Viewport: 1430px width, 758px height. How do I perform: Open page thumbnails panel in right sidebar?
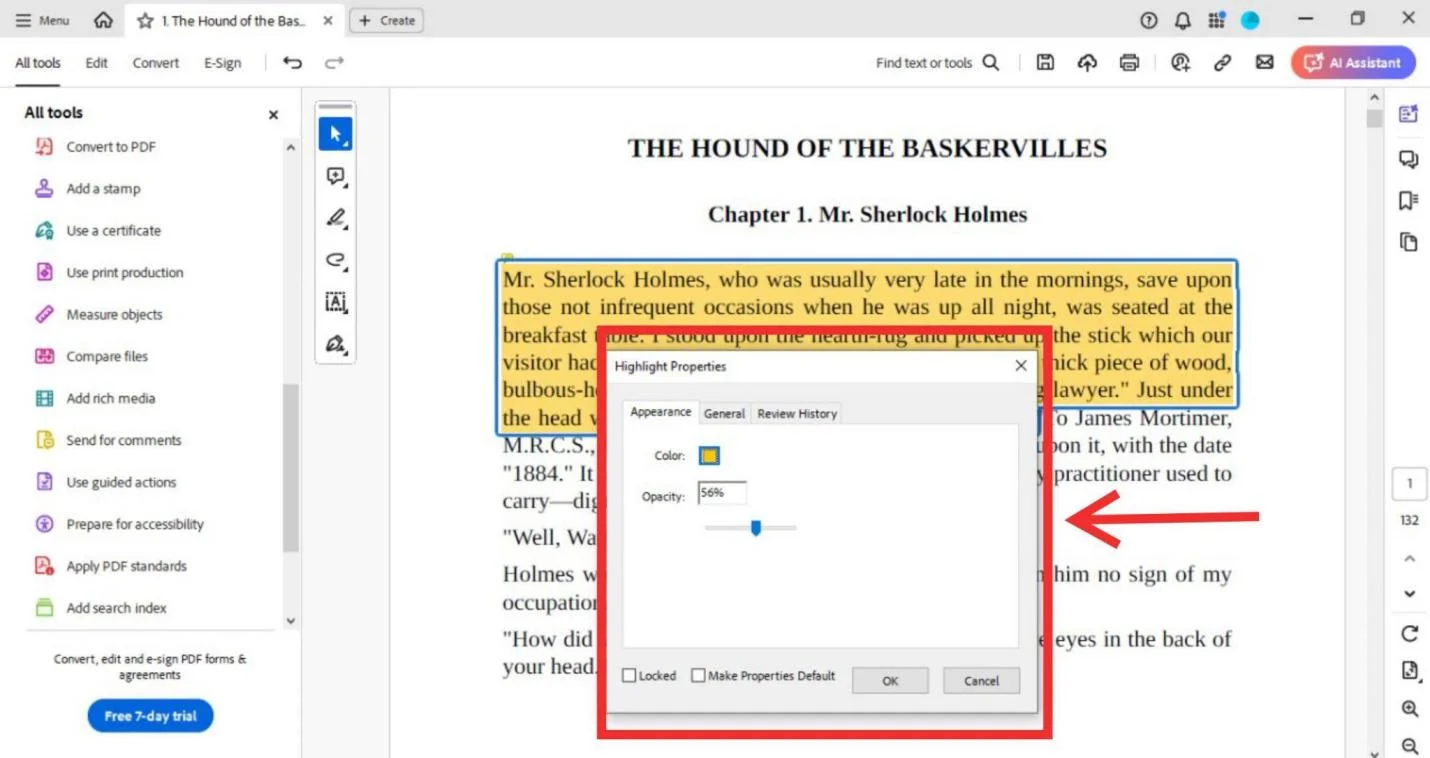1409,242
